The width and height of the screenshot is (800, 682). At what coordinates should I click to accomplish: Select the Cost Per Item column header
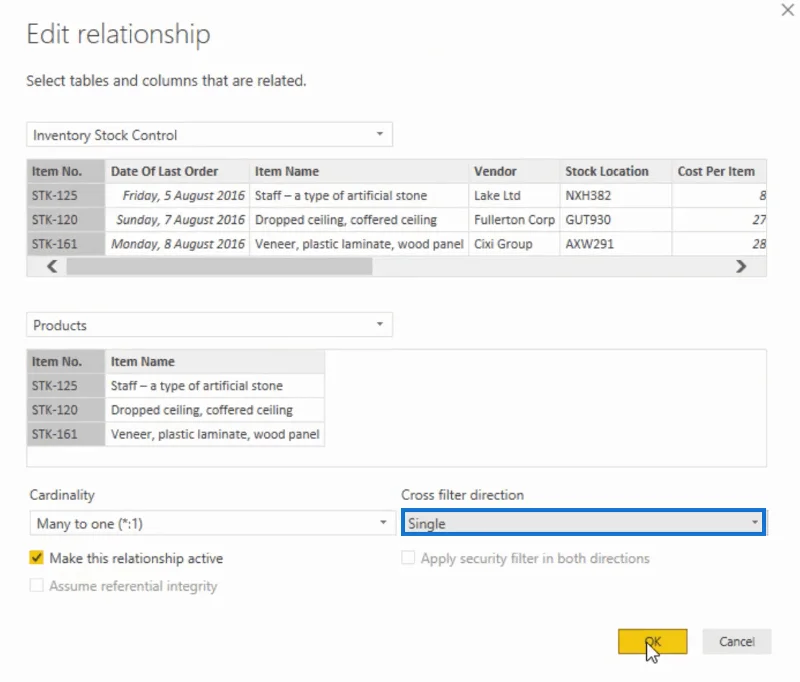point(719,171)
